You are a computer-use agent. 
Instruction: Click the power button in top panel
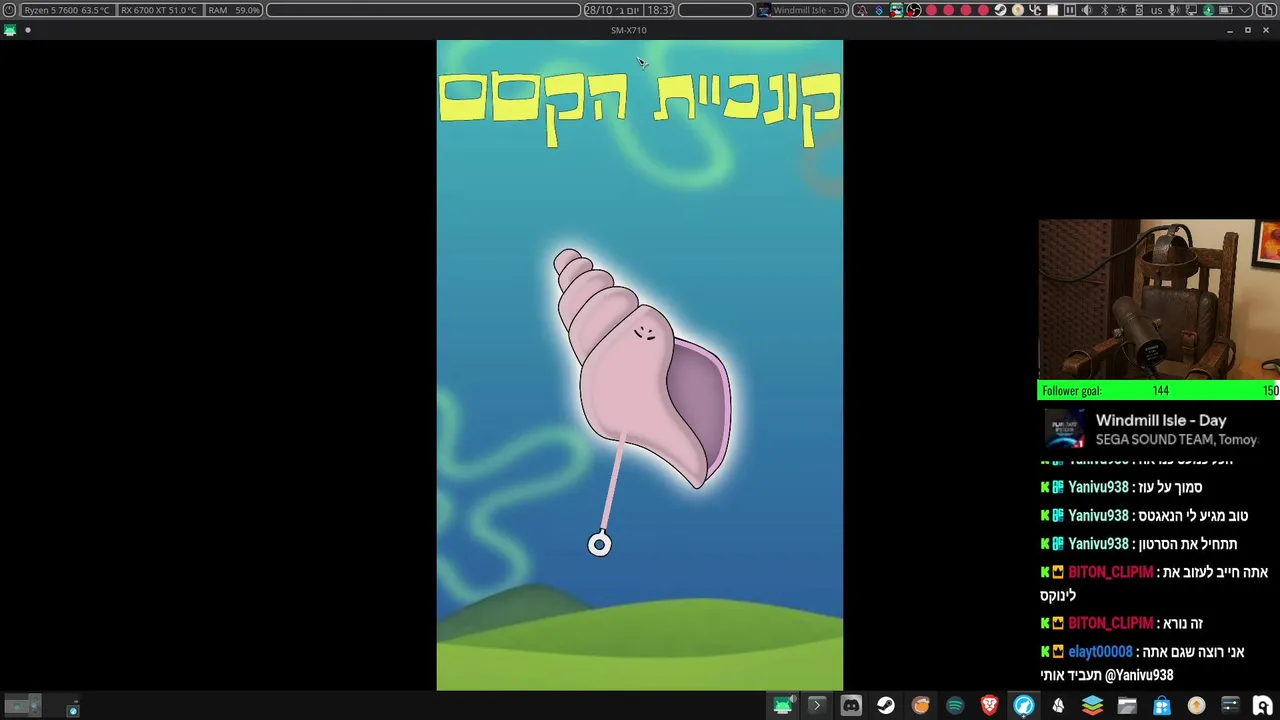tap(9, 10)
